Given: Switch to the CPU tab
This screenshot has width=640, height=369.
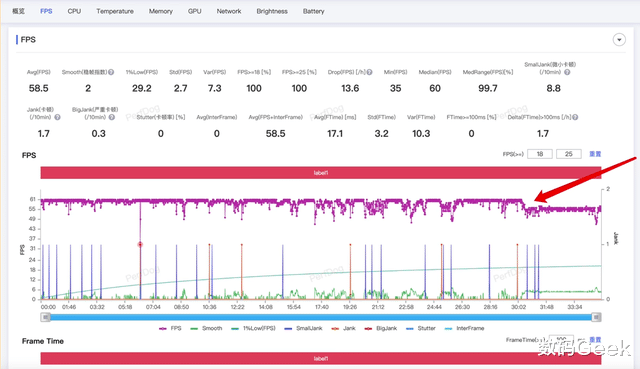Looking at the screenshot, I should pos(74,11).
